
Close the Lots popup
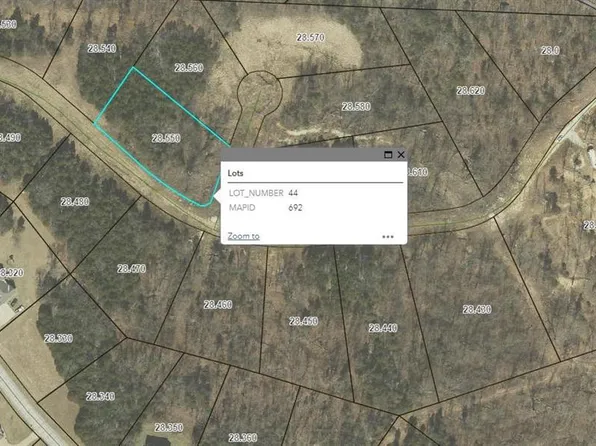coord(401,155)
